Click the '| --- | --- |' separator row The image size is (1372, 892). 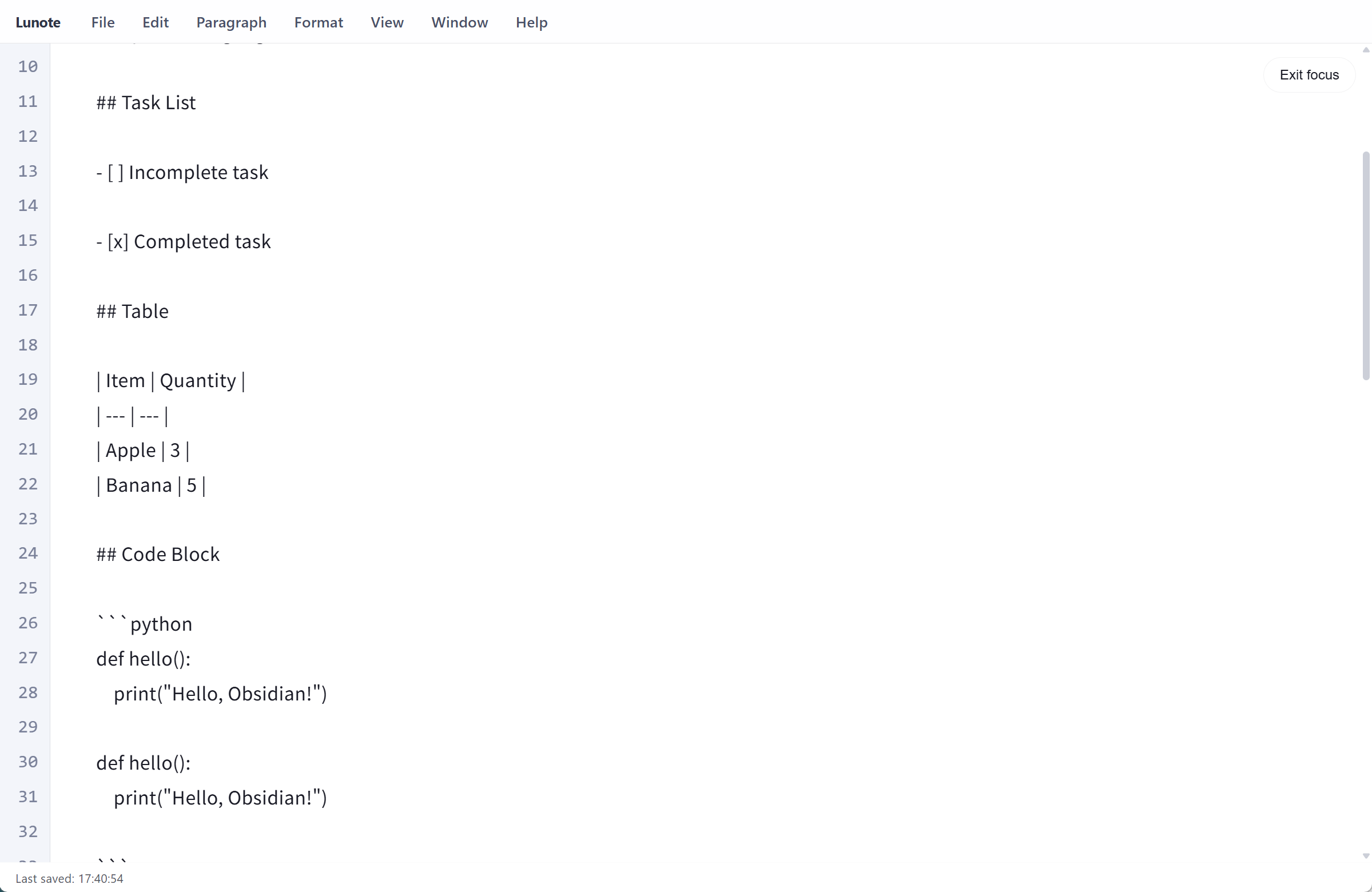(x=133, y=416)
